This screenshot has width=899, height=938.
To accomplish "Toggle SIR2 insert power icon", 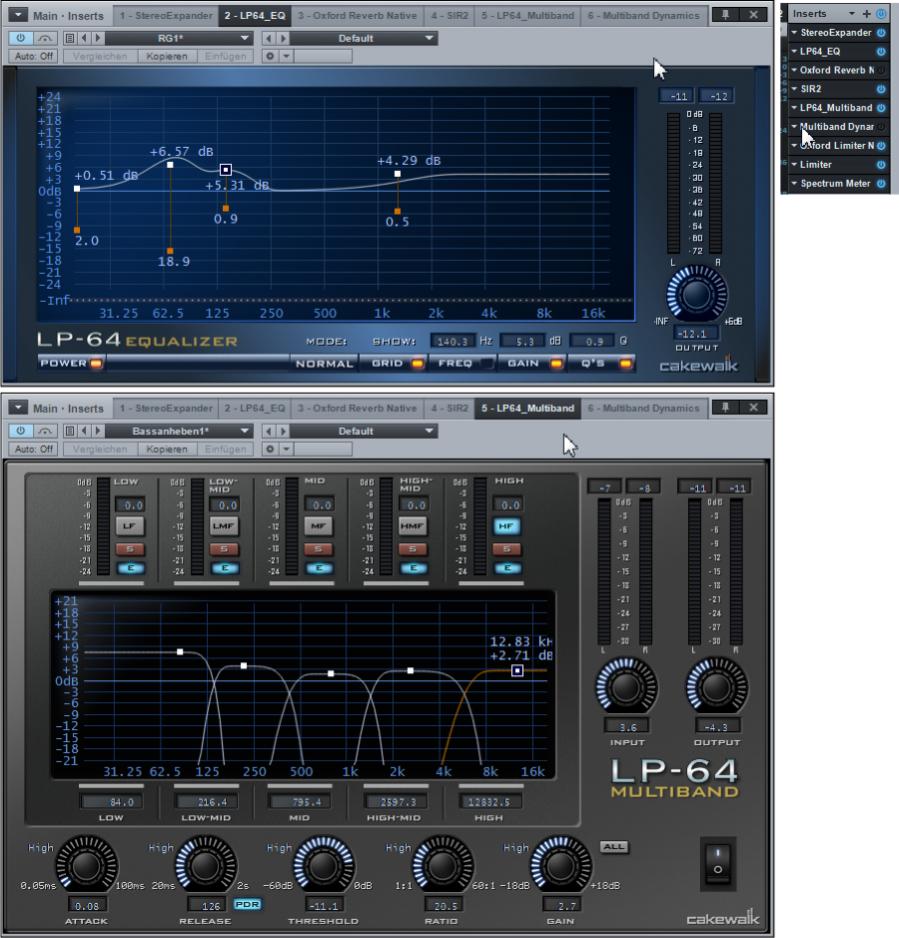I will pyautogui.click(x=881, y=89).
